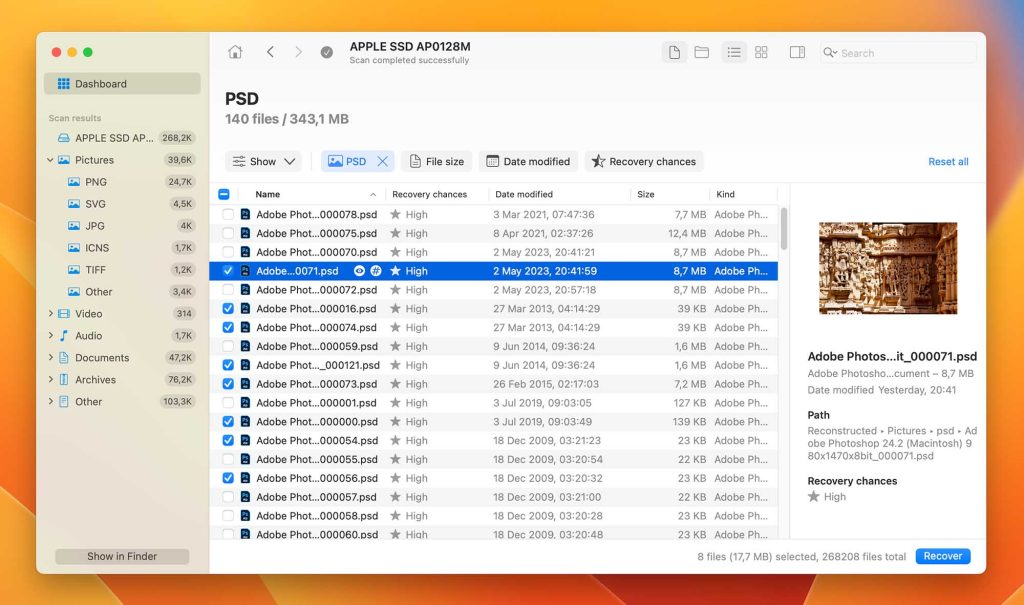Click the Recover button
Viewport: 1024px width, 605px height.
click(x=942, y=556)
